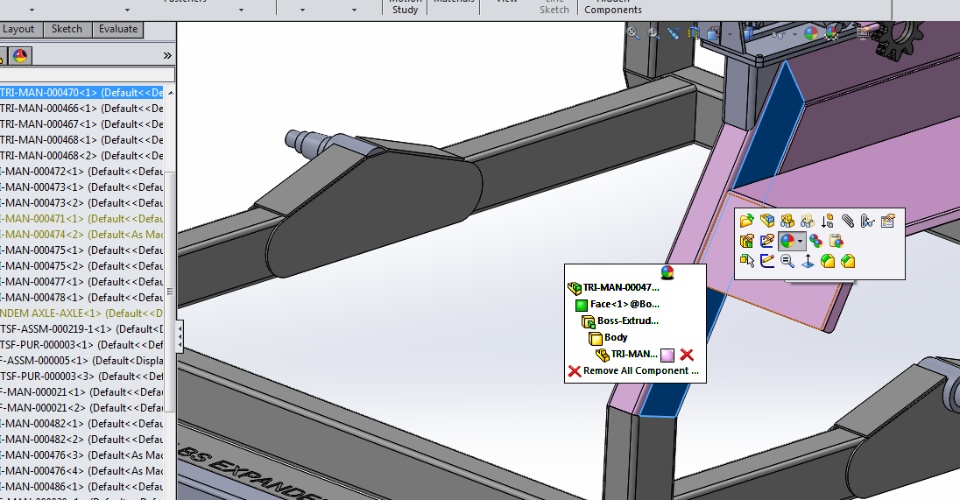Click the Hidden Components ribbon button

(613, 7)
